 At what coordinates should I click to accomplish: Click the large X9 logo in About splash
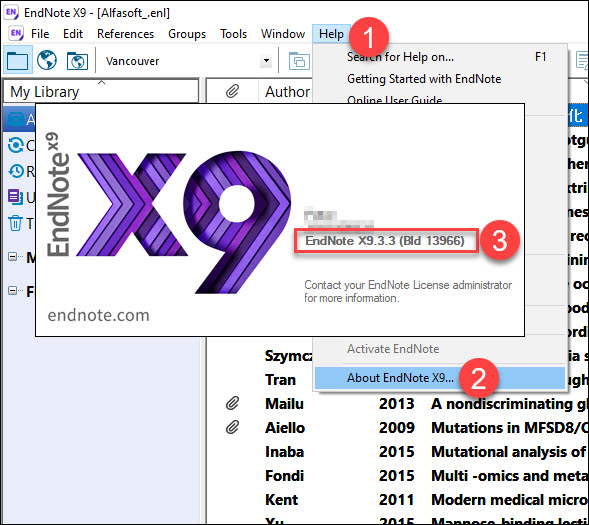[184, 222]
